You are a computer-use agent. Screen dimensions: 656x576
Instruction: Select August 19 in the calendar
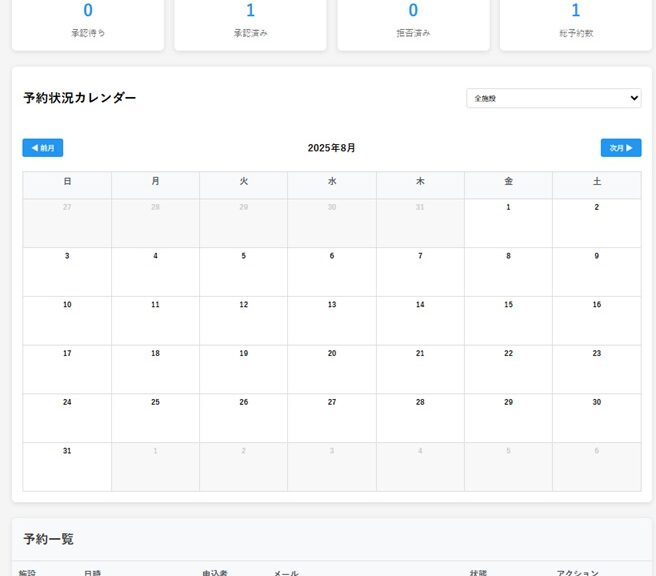coord(243,369)
